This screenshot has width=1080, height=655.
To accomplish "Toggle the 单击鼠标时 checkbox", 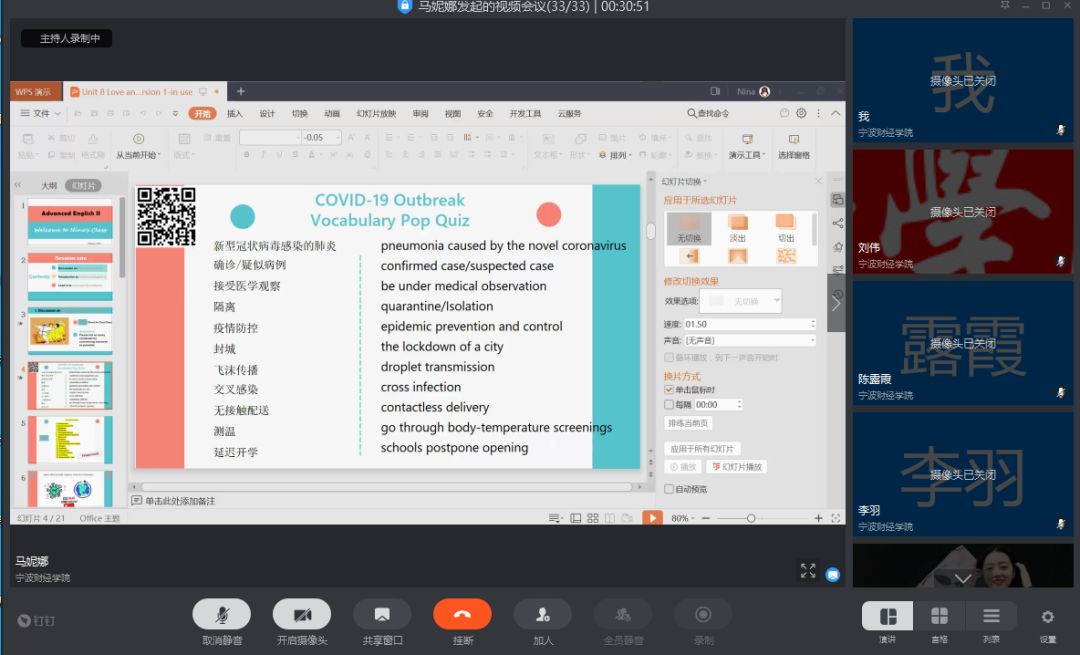I will tap(669, 389).
